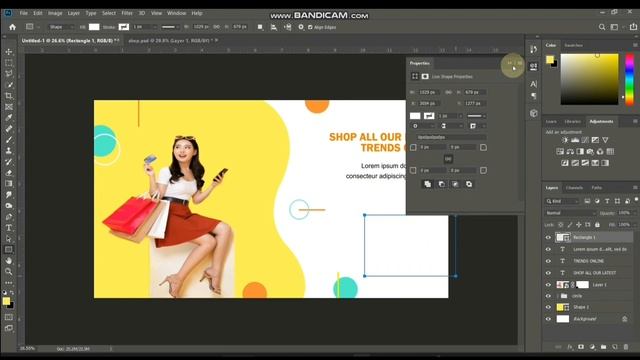This screenshot has width=640, height=360.
Task: Open the Character panel icon
Action: [533, 84]
